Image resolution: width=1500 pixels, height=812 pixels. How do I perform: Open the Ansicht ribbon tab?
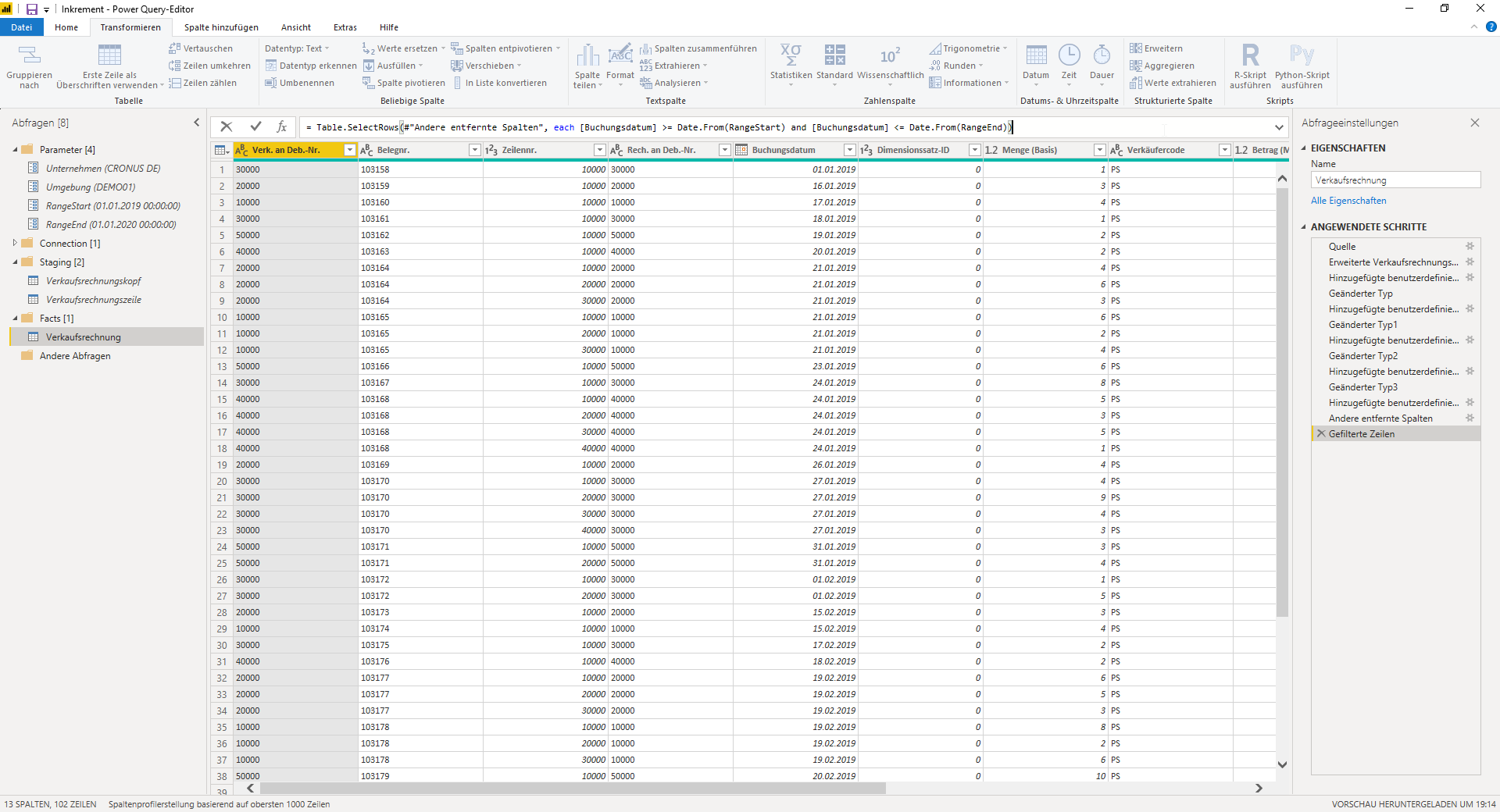pos(295,27)
